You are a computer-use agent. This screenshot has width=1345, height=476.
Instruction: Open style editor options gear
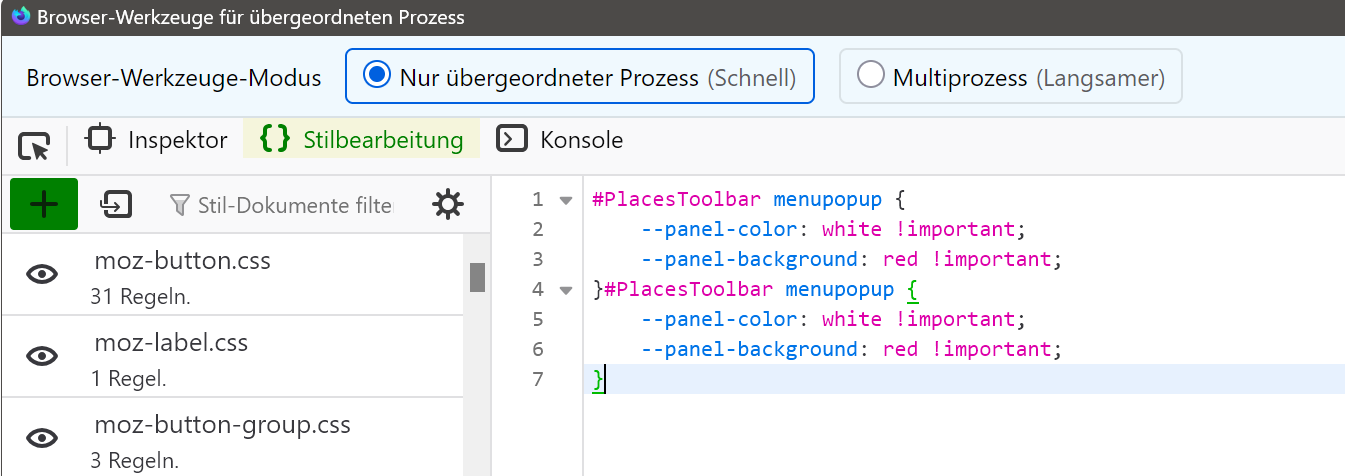coord(447,205)
